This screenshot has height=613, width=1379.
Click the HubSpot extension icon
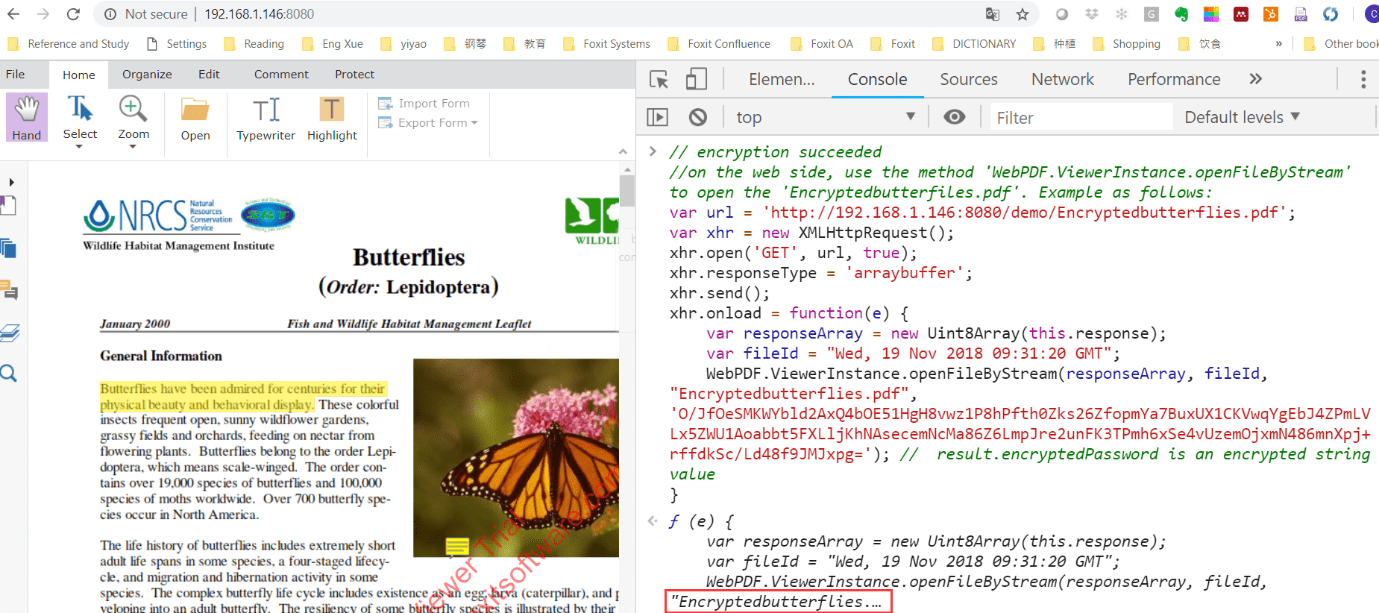coord(1271,14)
